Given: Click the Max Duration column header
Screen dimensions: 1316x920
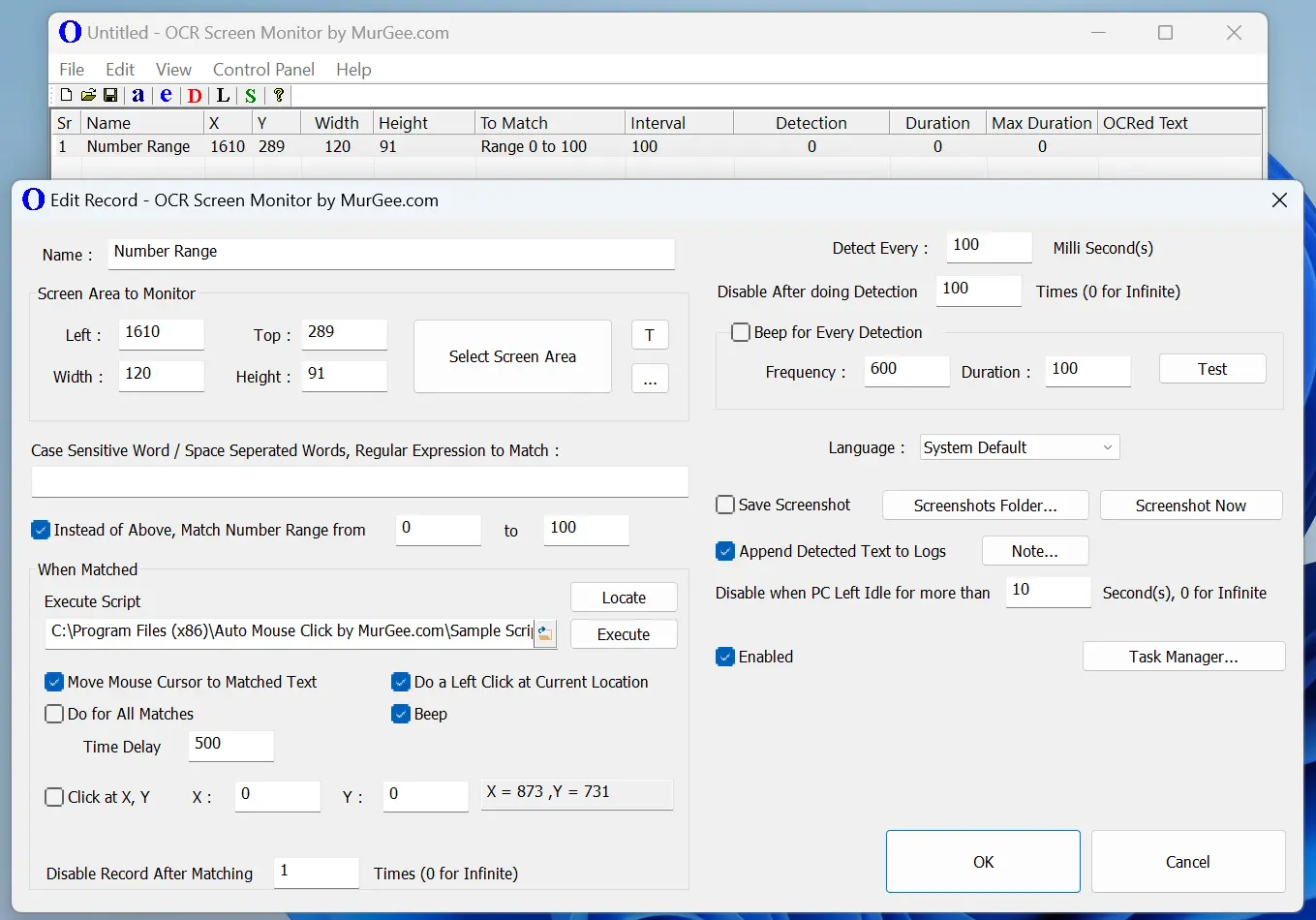Looking at the screenshot, I should [x=1042, y=123].
